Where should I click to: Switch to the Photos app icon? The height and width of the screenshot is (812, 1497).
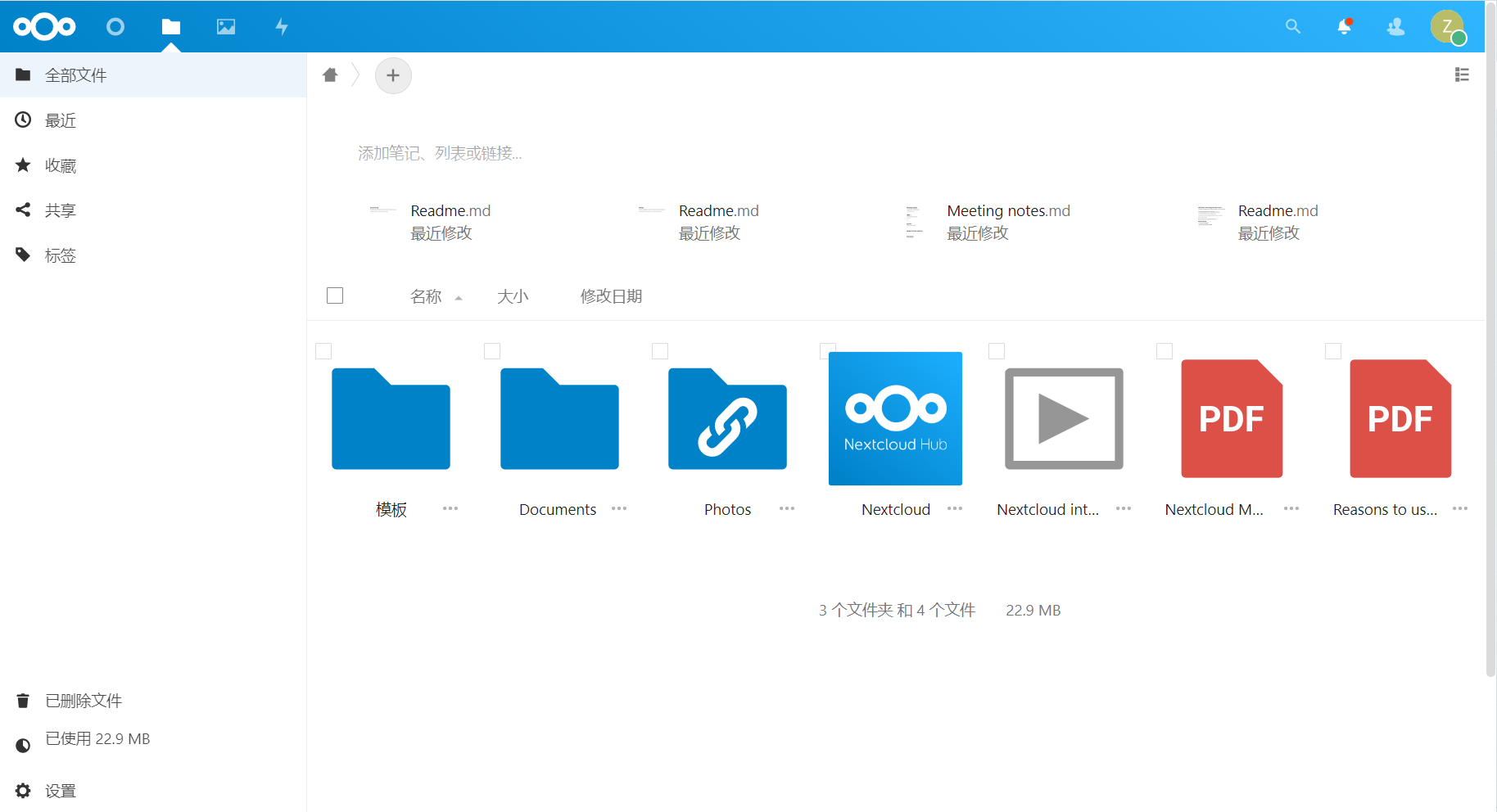pyautogui.click(x=225, y=26)
